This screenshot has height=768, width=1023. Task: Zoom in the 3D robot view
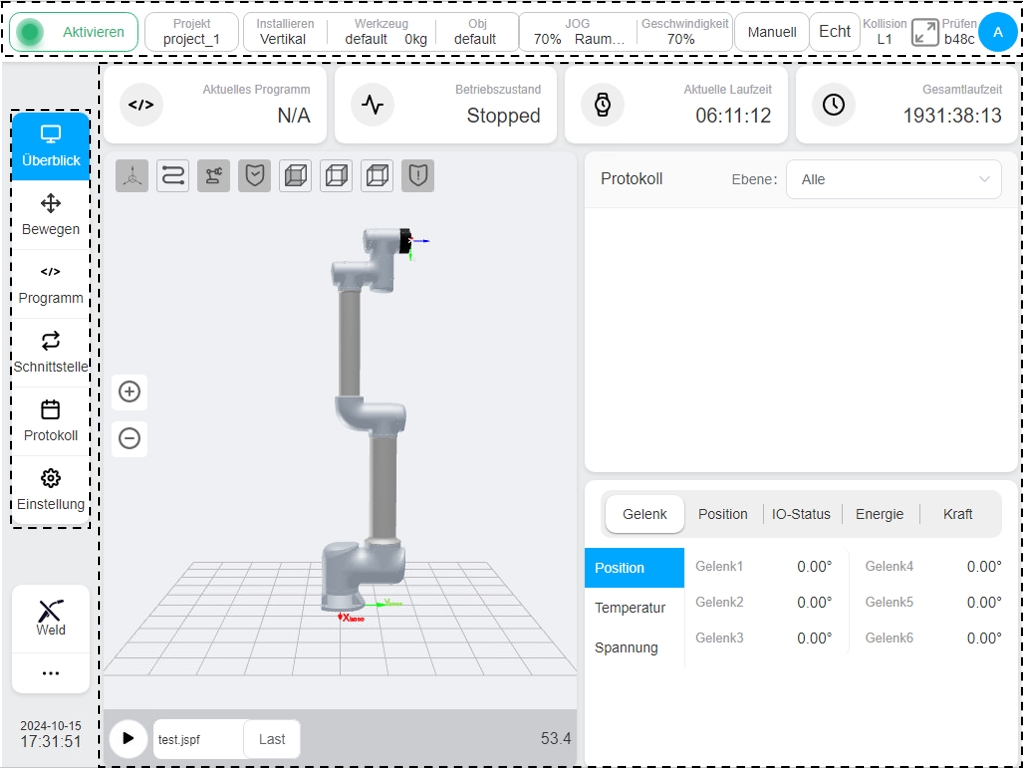129,392
